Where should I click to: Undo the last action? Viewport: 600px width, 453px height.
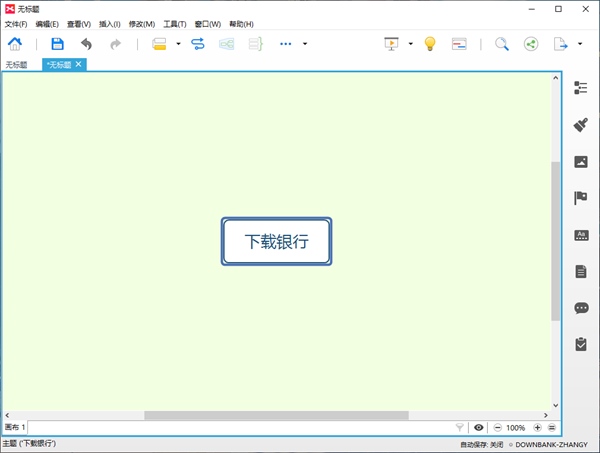86,44
